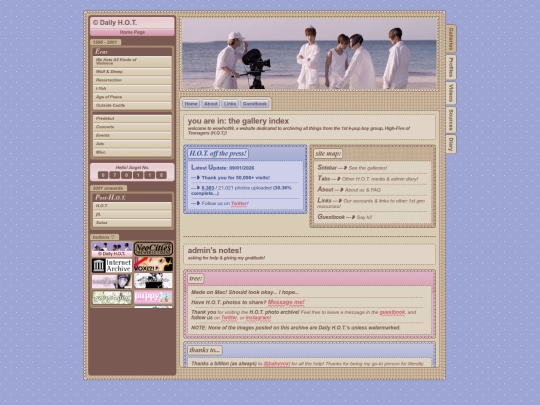Click the green floral pattern badge
Viewport: 540px width, 405px height.
pos(112,298)
